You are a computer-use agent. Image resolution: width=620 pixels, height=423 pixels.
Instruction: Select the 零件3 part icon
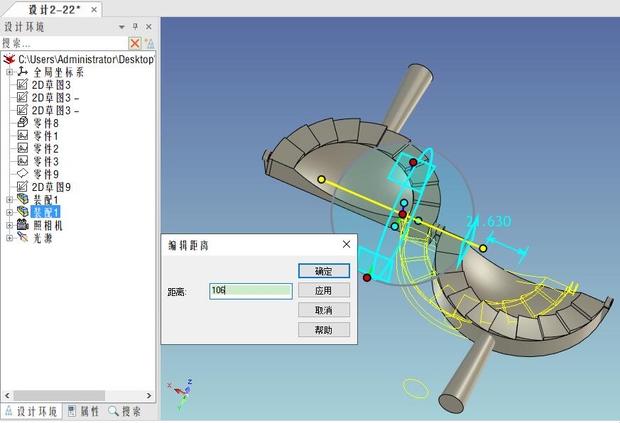(x=23, y=161)
